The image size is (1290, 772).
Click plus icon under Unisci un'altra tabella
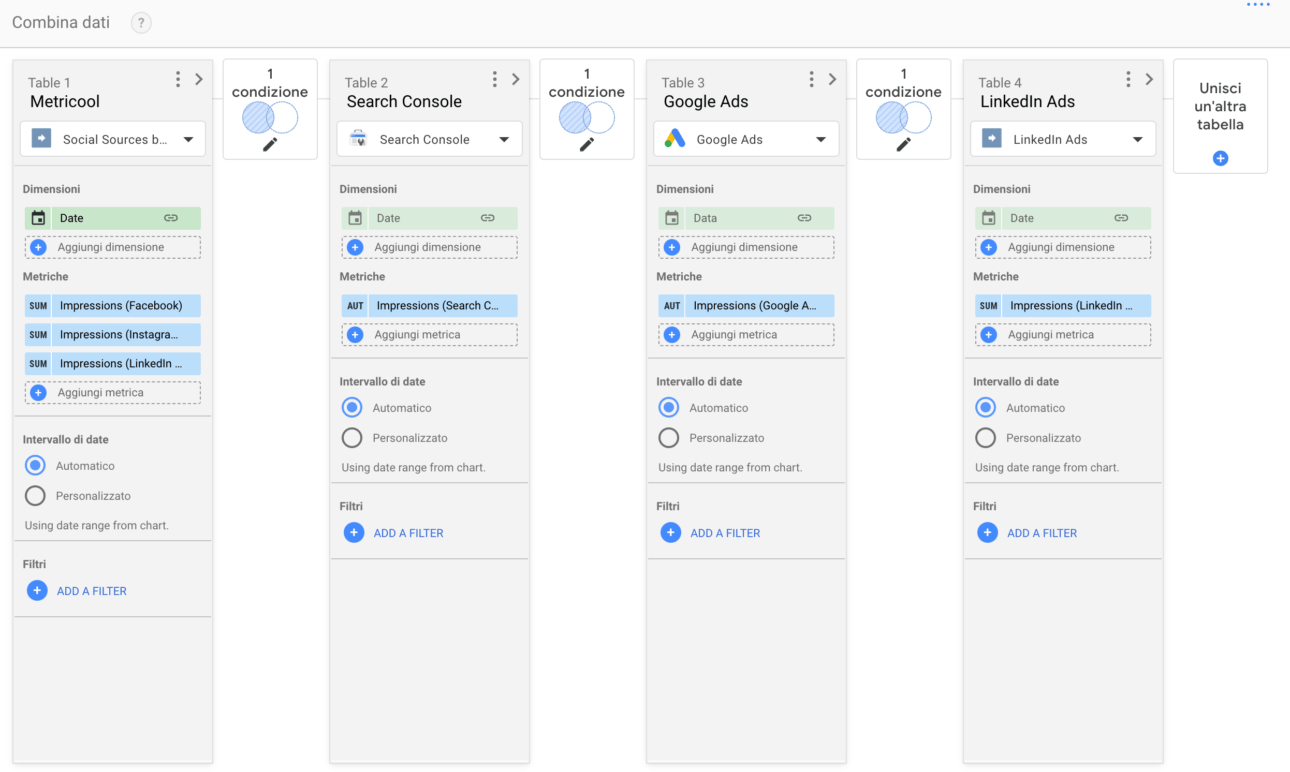(1220, 158)
